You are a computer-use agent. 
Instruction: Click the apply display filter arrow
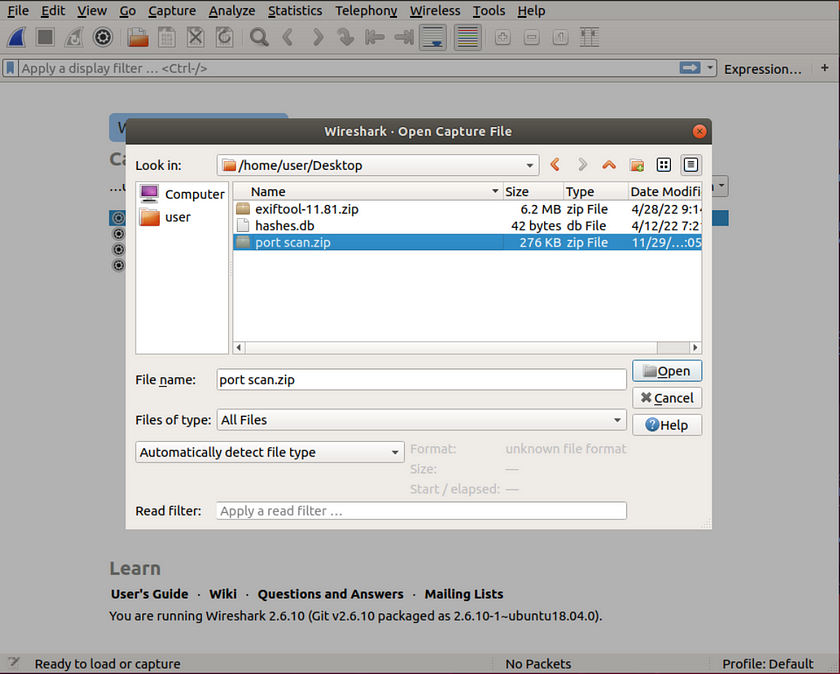[690, 68]
